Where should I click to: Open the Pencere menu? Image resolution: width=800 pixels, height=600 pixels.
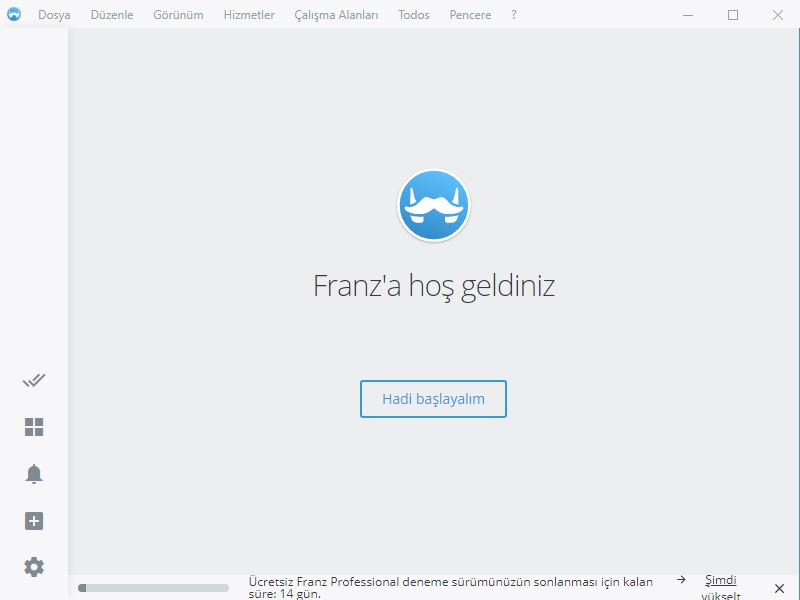pyautogui.click(x=470, y=15)
